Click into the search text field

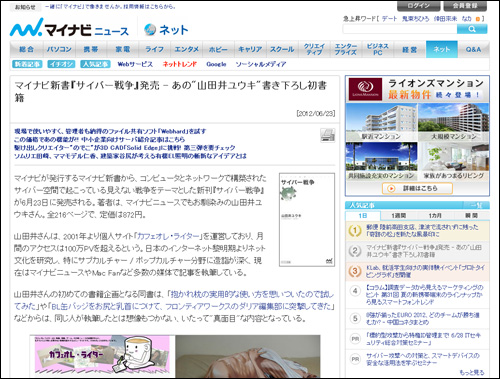click(400, 29)
